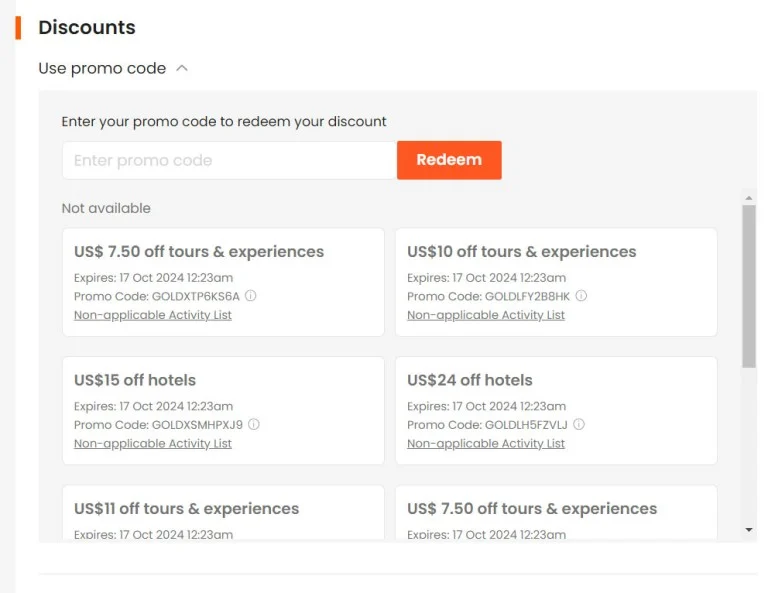
Task: Click info icon beside code GOLDXTP6KS6A
Action: [x=250, y=296]
